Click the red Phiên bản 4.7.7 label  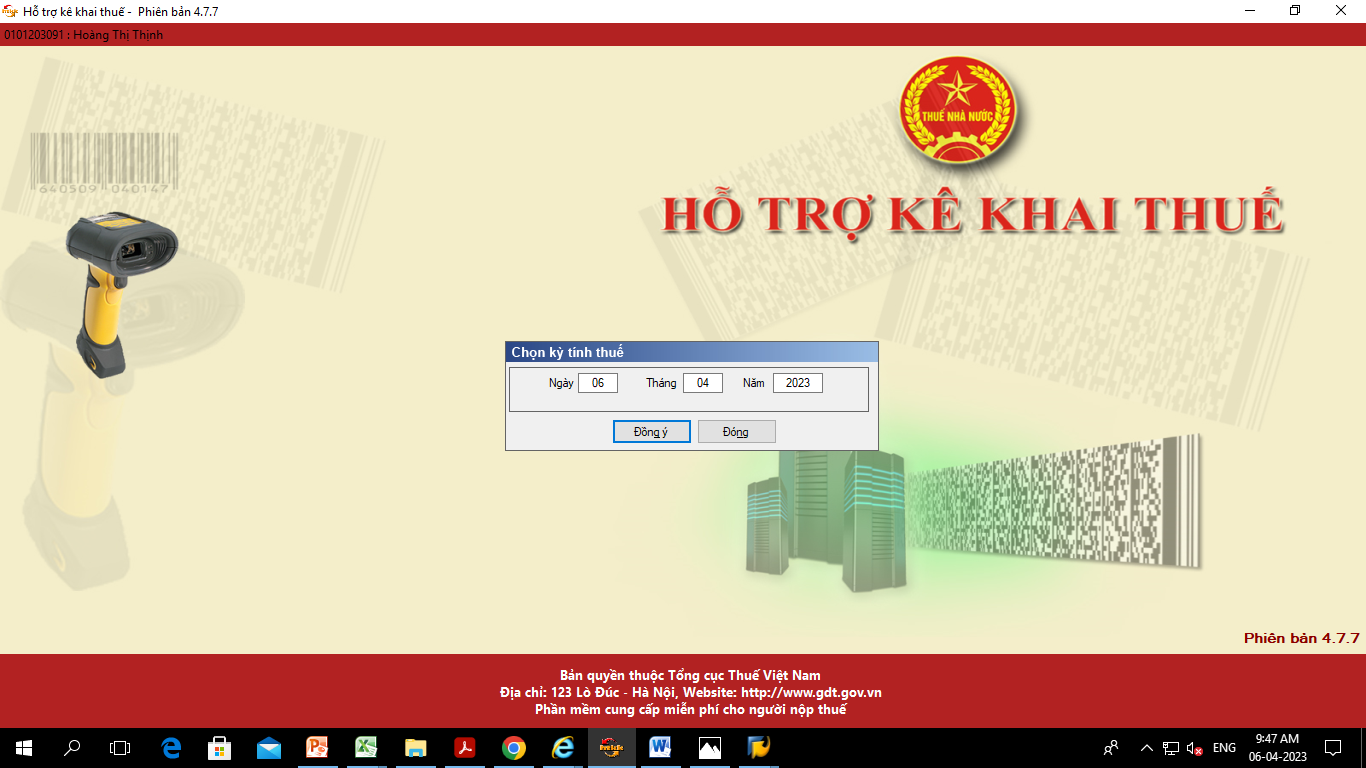tap(1302, 637)
